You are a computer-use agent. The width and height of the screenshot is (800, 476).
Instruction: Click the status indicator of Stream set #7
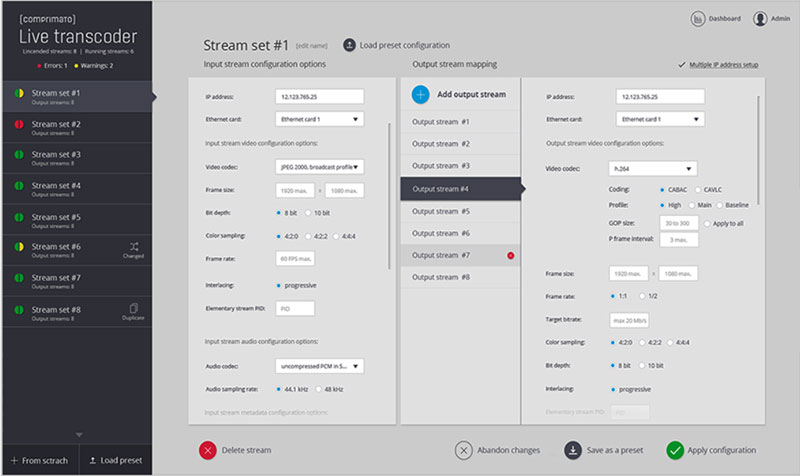19,278
